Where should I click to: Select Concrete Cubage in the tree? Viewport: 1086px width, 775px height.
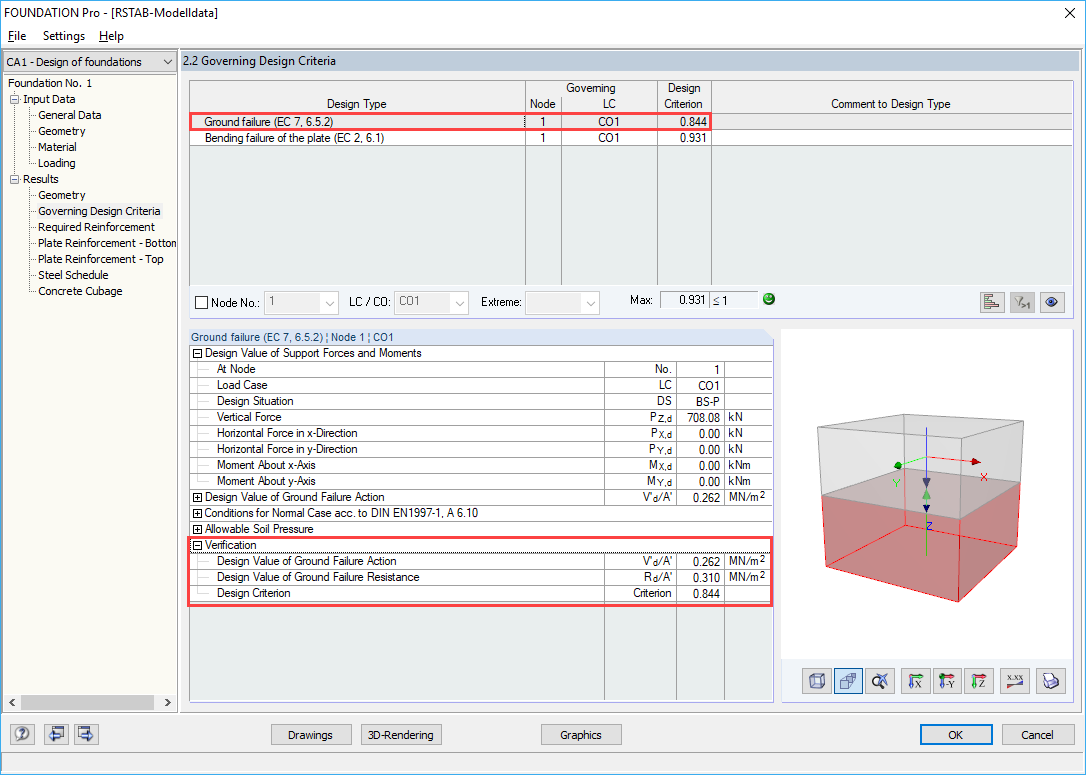point(80,291)
